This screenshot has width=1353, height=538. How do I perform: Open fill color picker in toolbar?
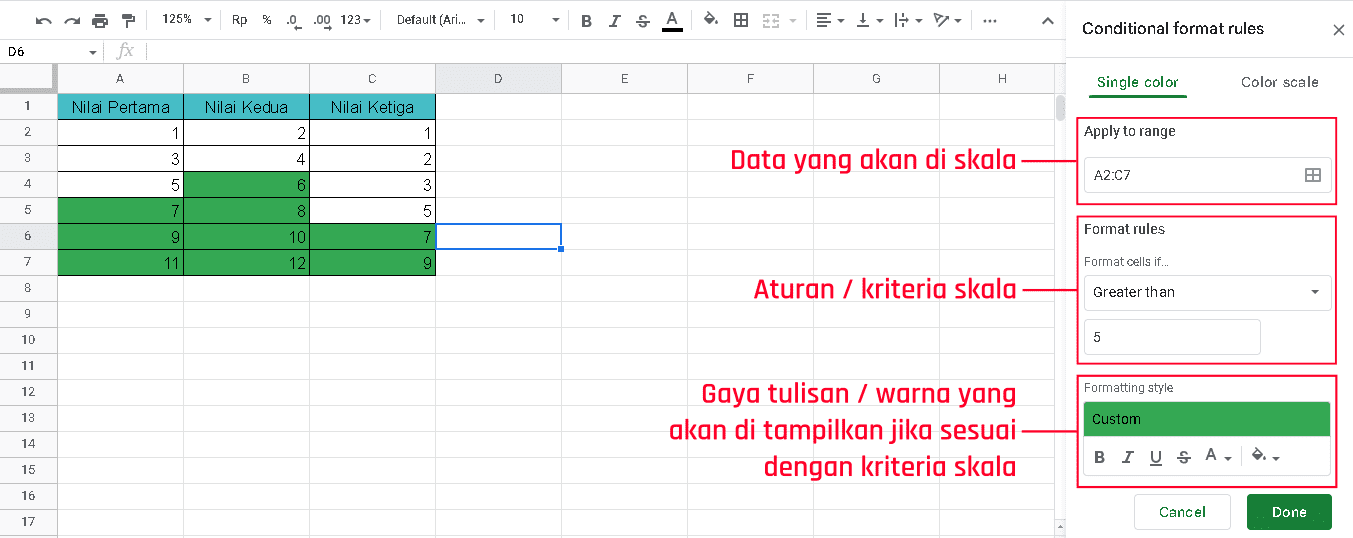pyautogui.click(x=711, y=20)
